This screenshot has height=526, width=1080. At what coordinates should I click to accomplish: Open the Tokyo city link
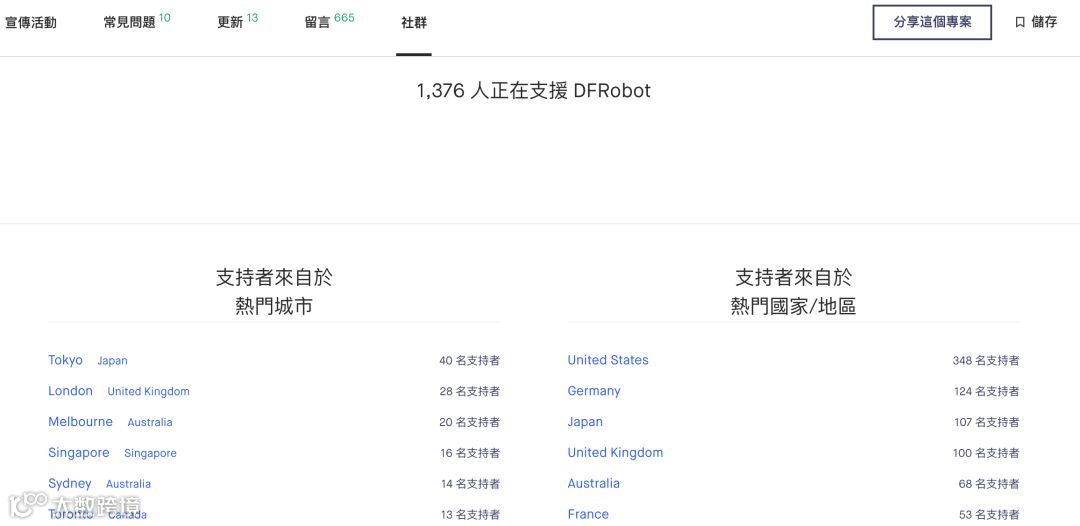[65, 360]
